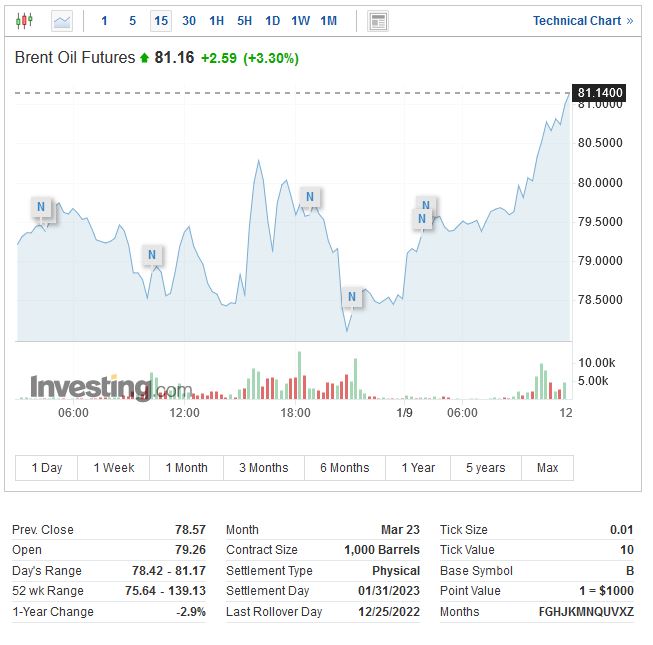Select the 5 years range
Image resolution: width=653 pixels, height=645 pixels.
click(x=485, y=467)
